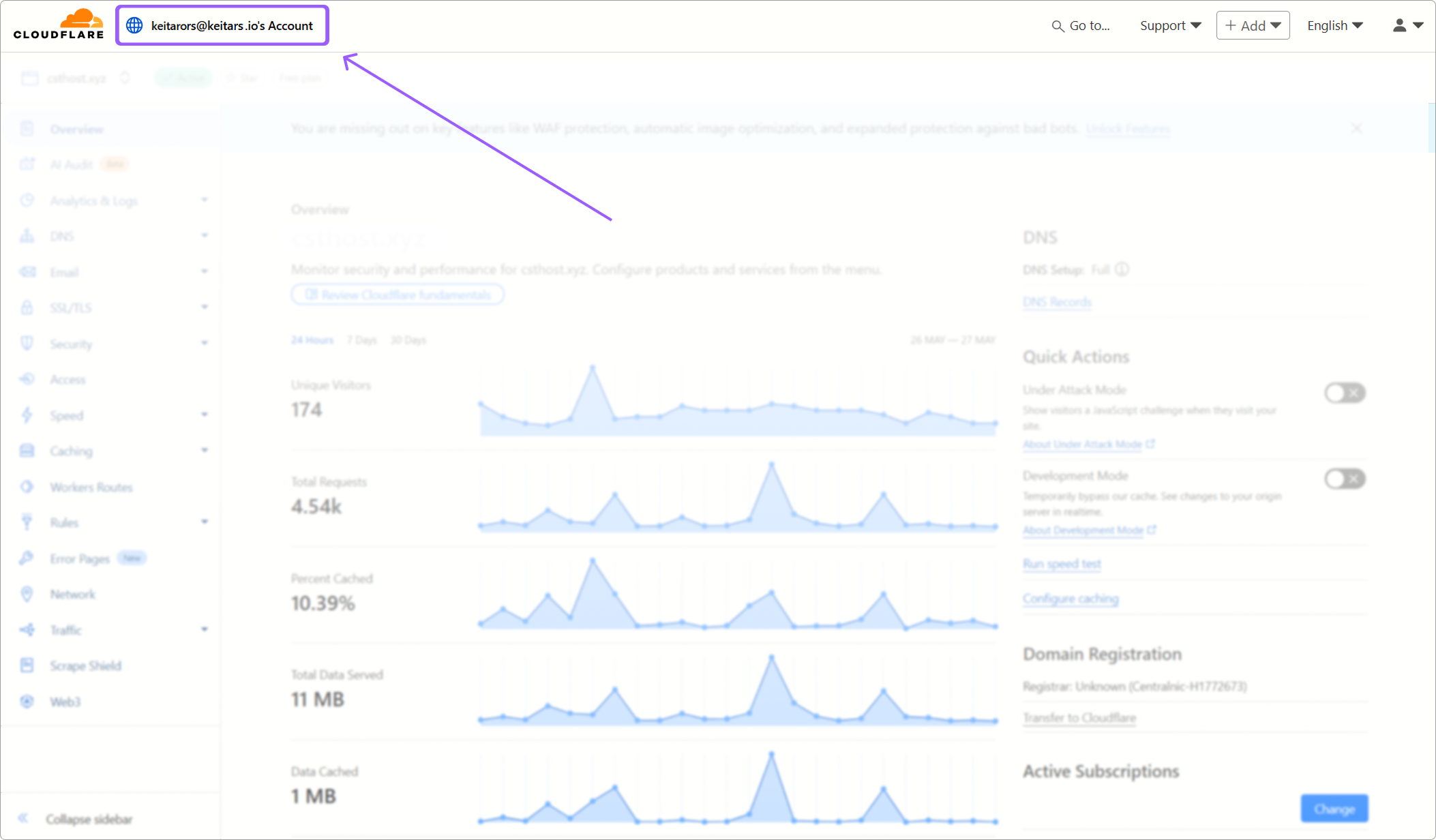The image size is (1436, 840).
Task: Open the user profile menu
Action: click(1407, 26)
